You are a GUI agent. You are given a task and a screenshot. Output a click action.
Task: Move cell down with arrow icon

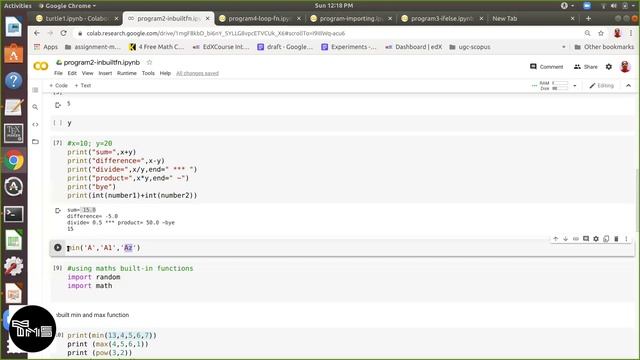pos(566,239)
